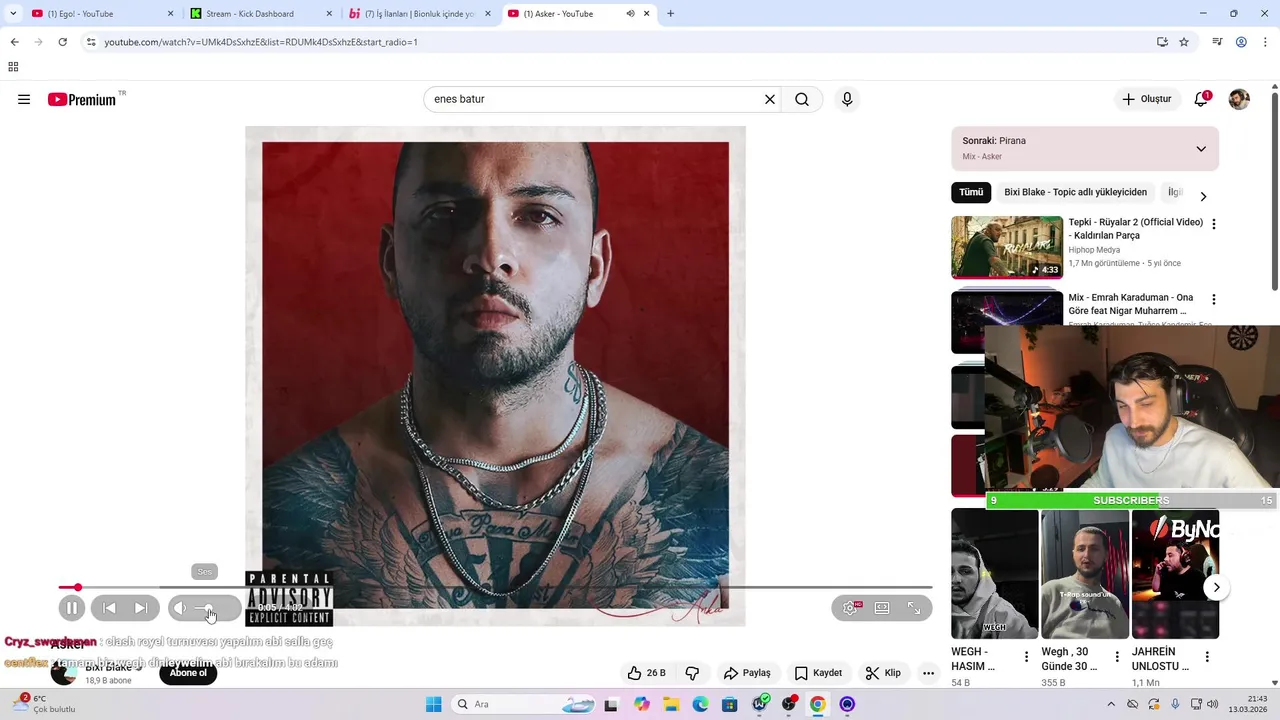Open the tab search dropdown arrow
Image resolution: width=1280 pixels, height=720 pixels.
13,14
